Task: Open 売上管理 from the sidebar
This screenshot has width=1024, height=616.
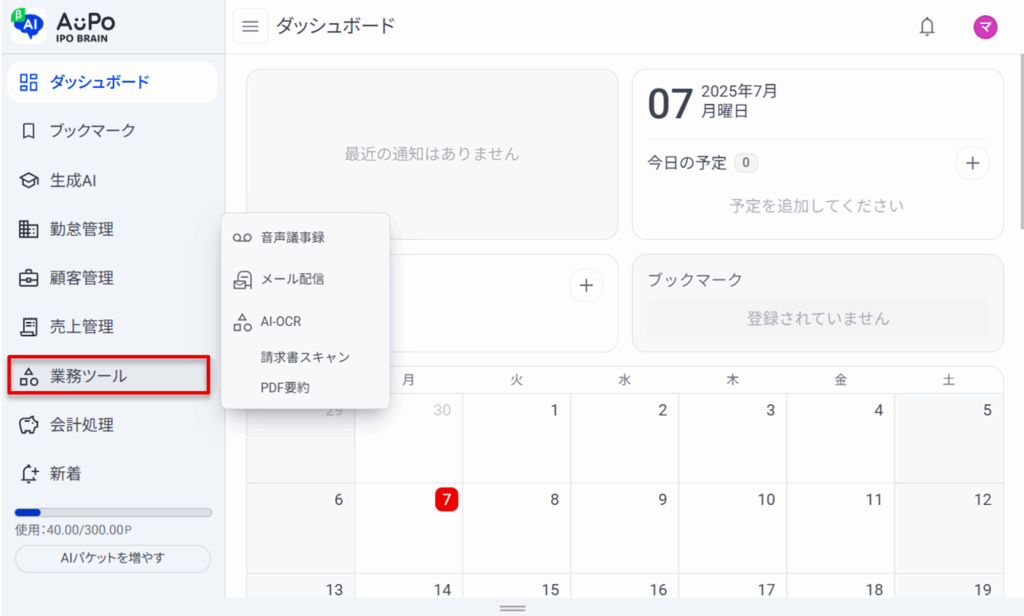Action: (112, 327)
